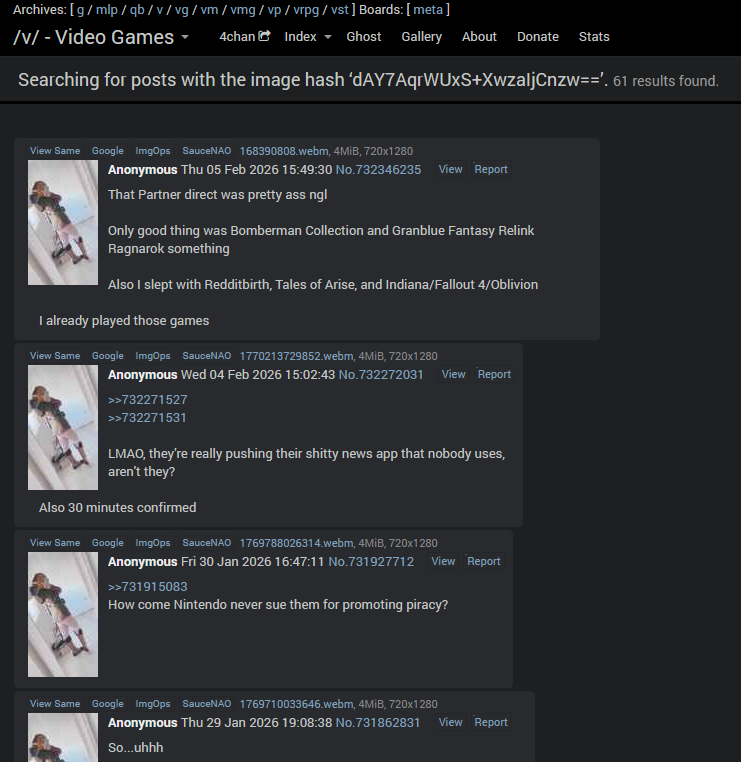The height and width of the screenshot is (762, 741).
Task: Open post number No.732272031
Action: (381, 375)
